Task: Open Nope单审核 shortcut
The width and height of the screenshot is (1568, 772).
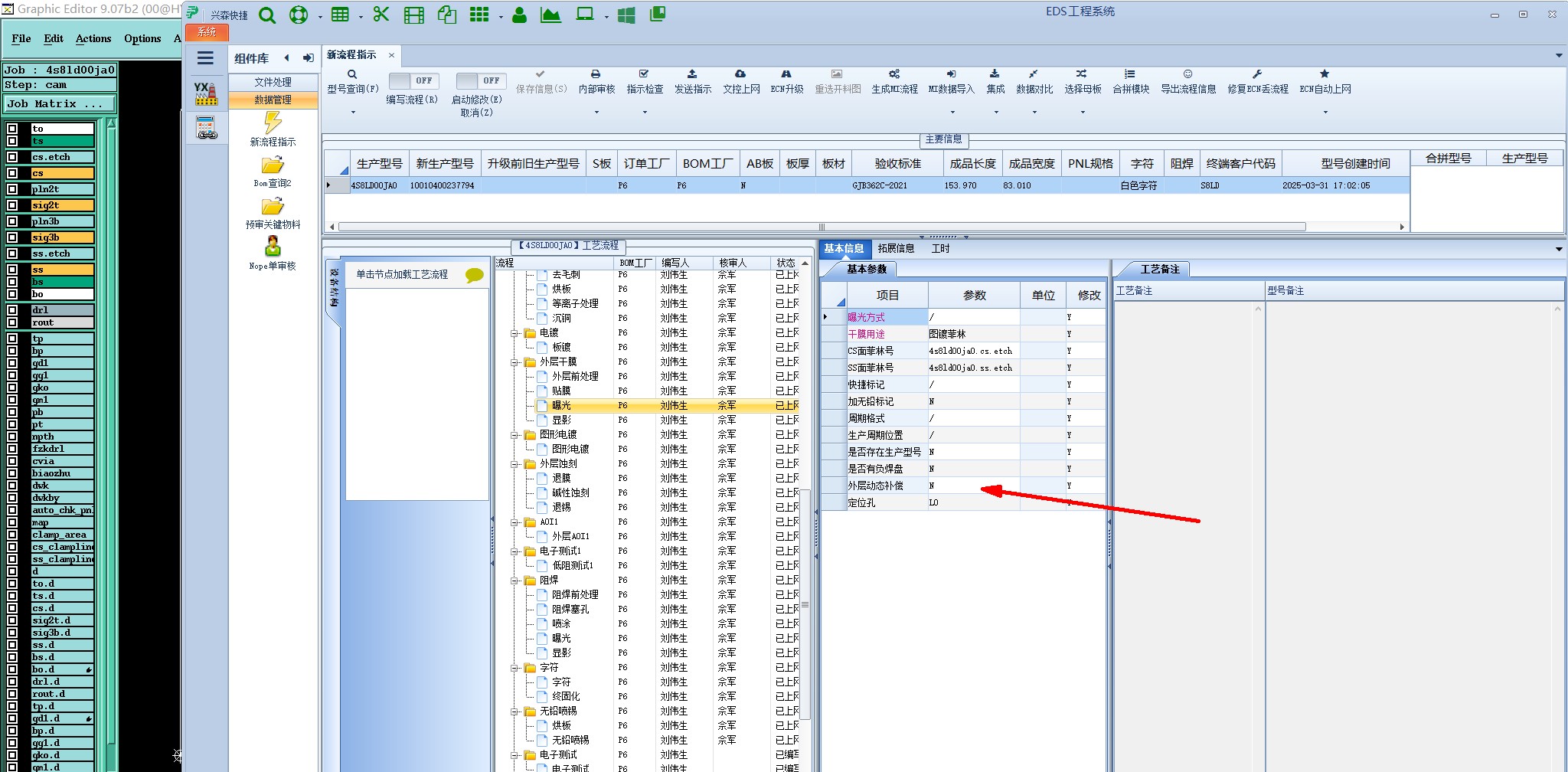Action: pyautogui.click(x=273, y=254)
